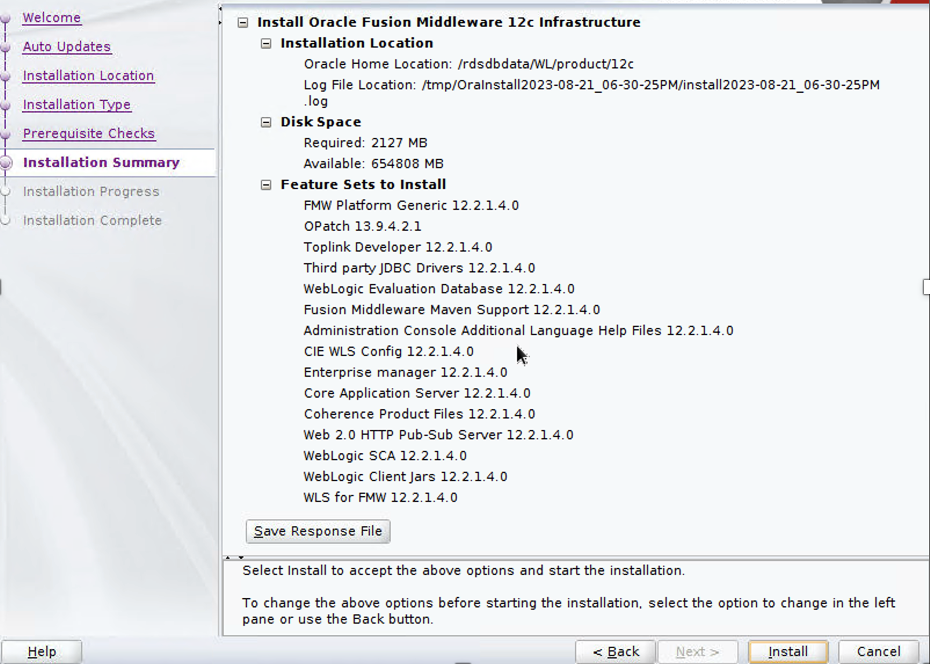Go to the Welcome step
This screenshot has width=930, height=664.
click(51, 18)
